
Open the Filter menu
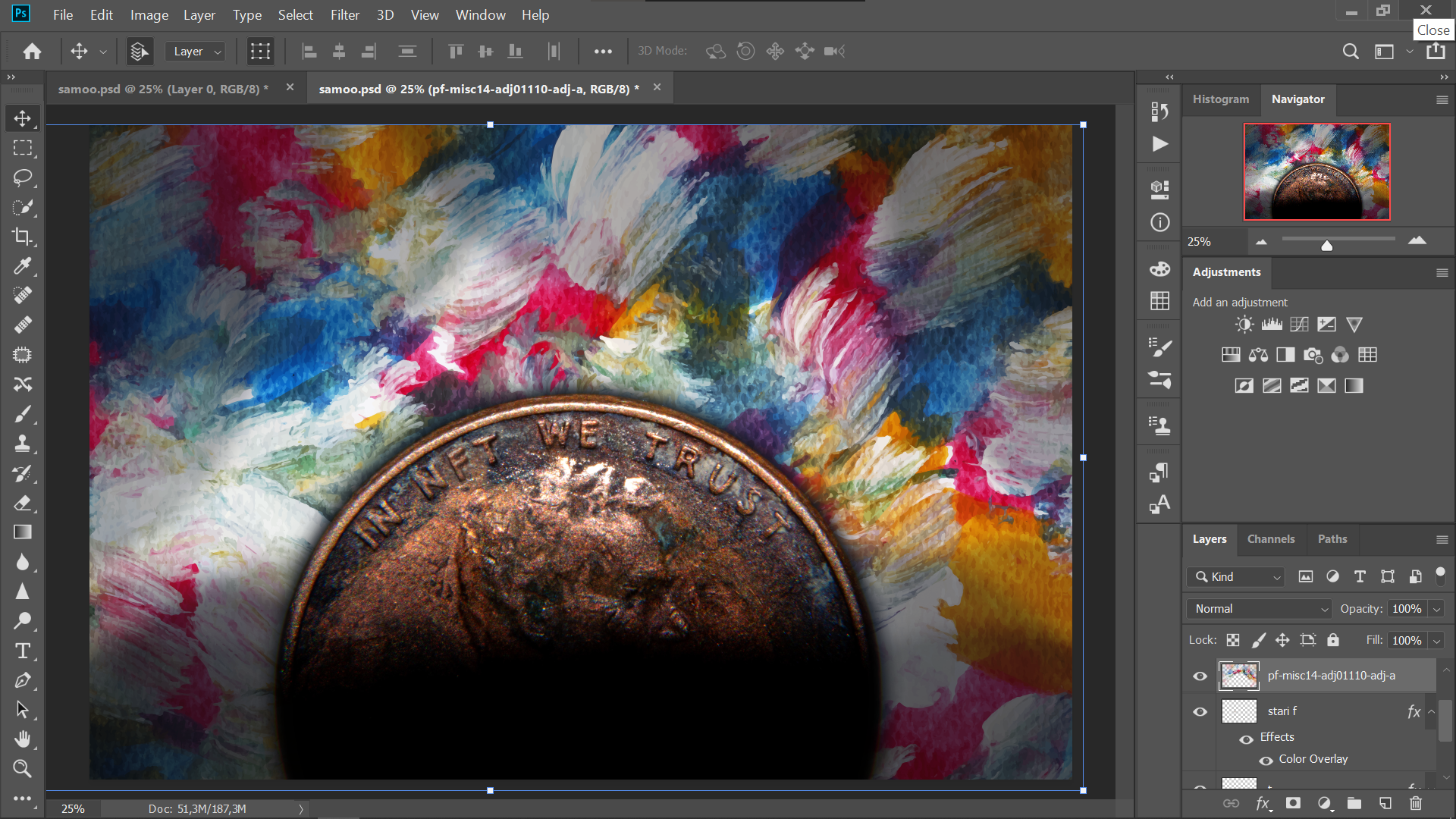pyautogui.click(x=345, y=15)
